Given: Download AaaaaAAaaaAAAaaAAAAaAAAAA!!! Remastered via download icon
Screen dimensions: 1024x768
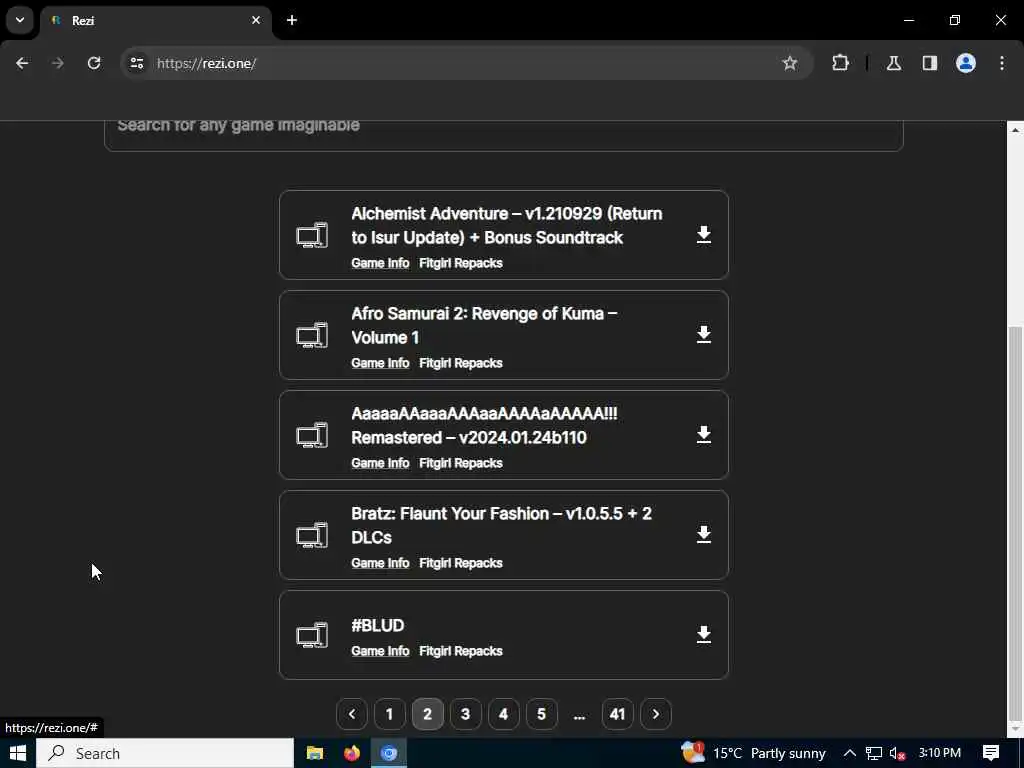Looking at the screenshot, I should tap(703, 434).
